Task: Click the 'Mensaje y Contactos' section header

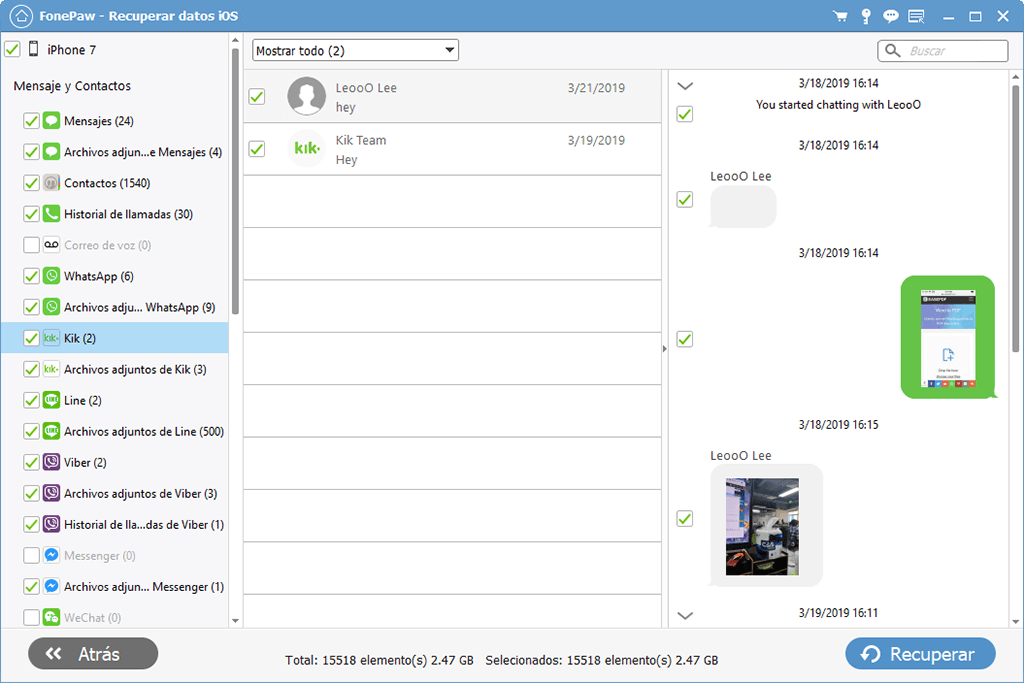Action: pos(72,86)
